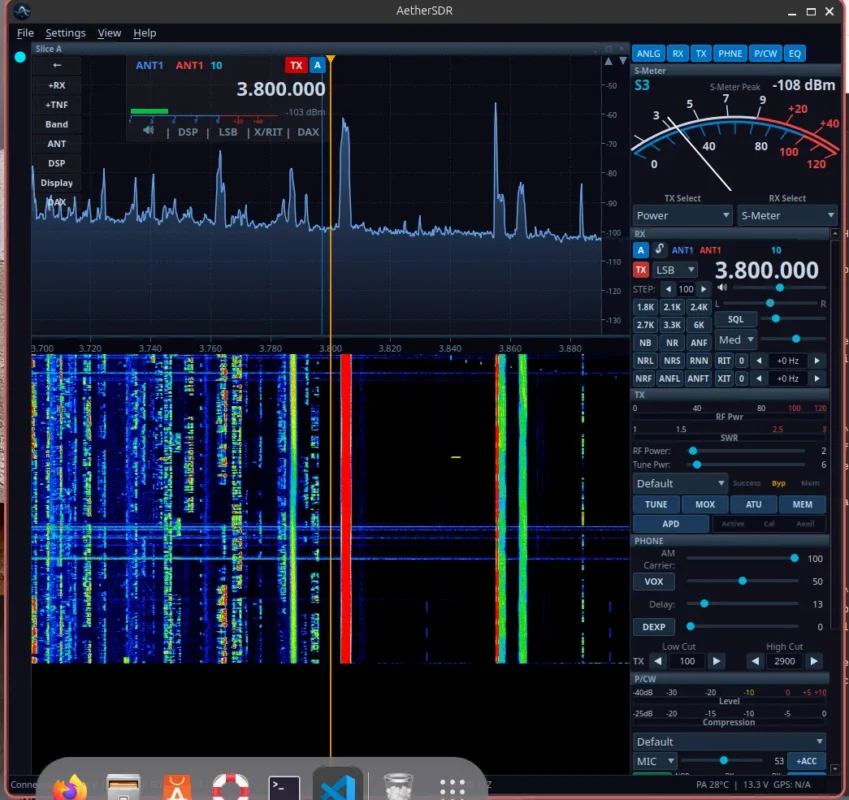
Task: Decrease XIT offset with left arrow
Action: tap(759, 378)
